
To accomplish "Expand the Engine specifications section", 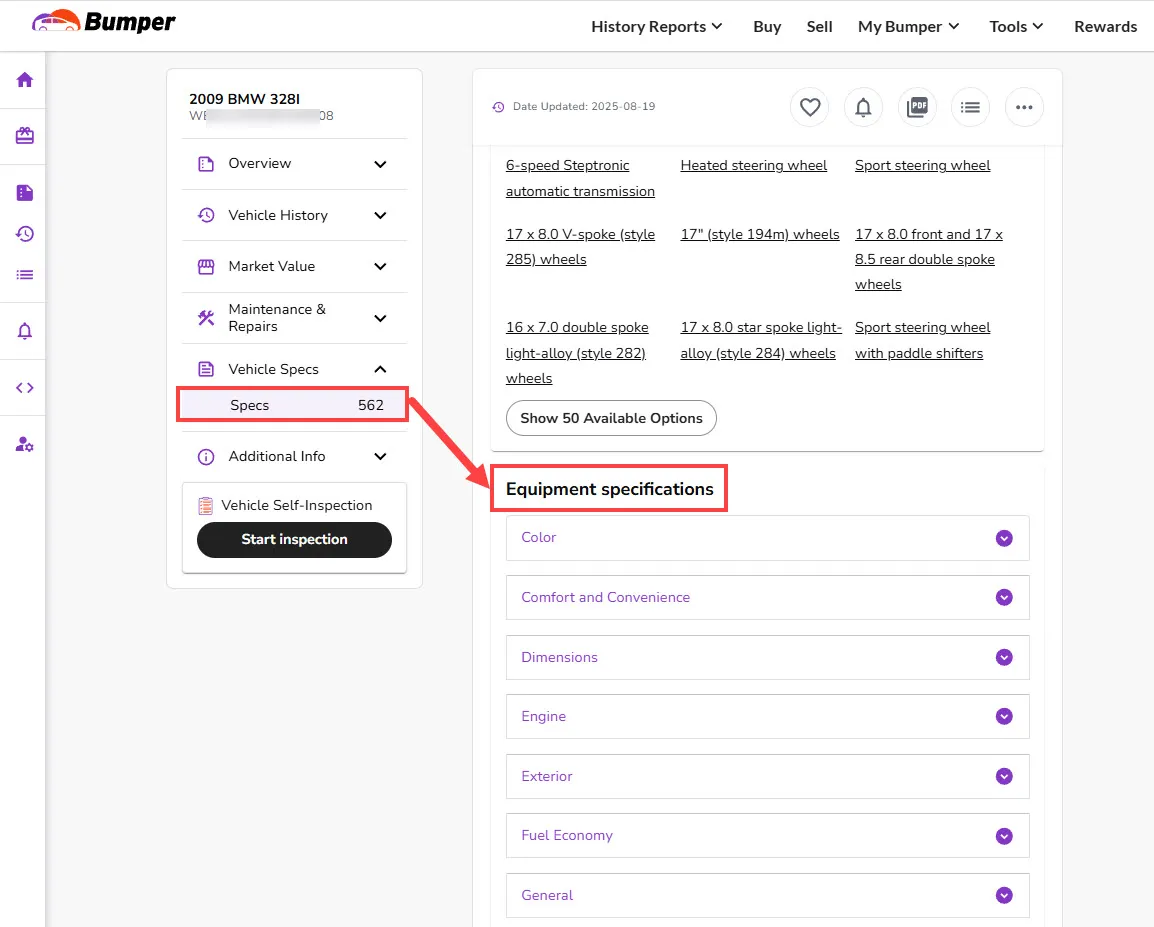I will [1003, 716].
